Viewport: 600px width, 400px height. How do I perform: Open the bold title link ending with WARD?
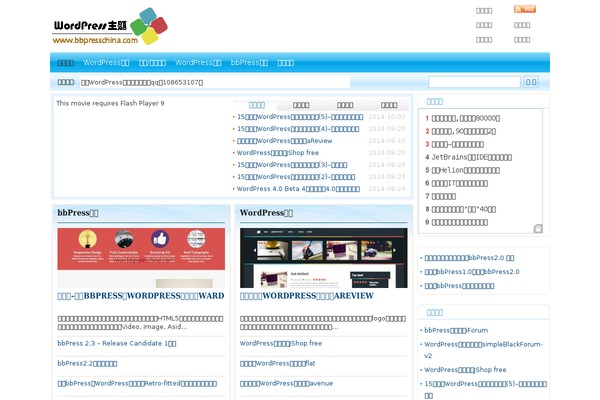click(141, 296)
